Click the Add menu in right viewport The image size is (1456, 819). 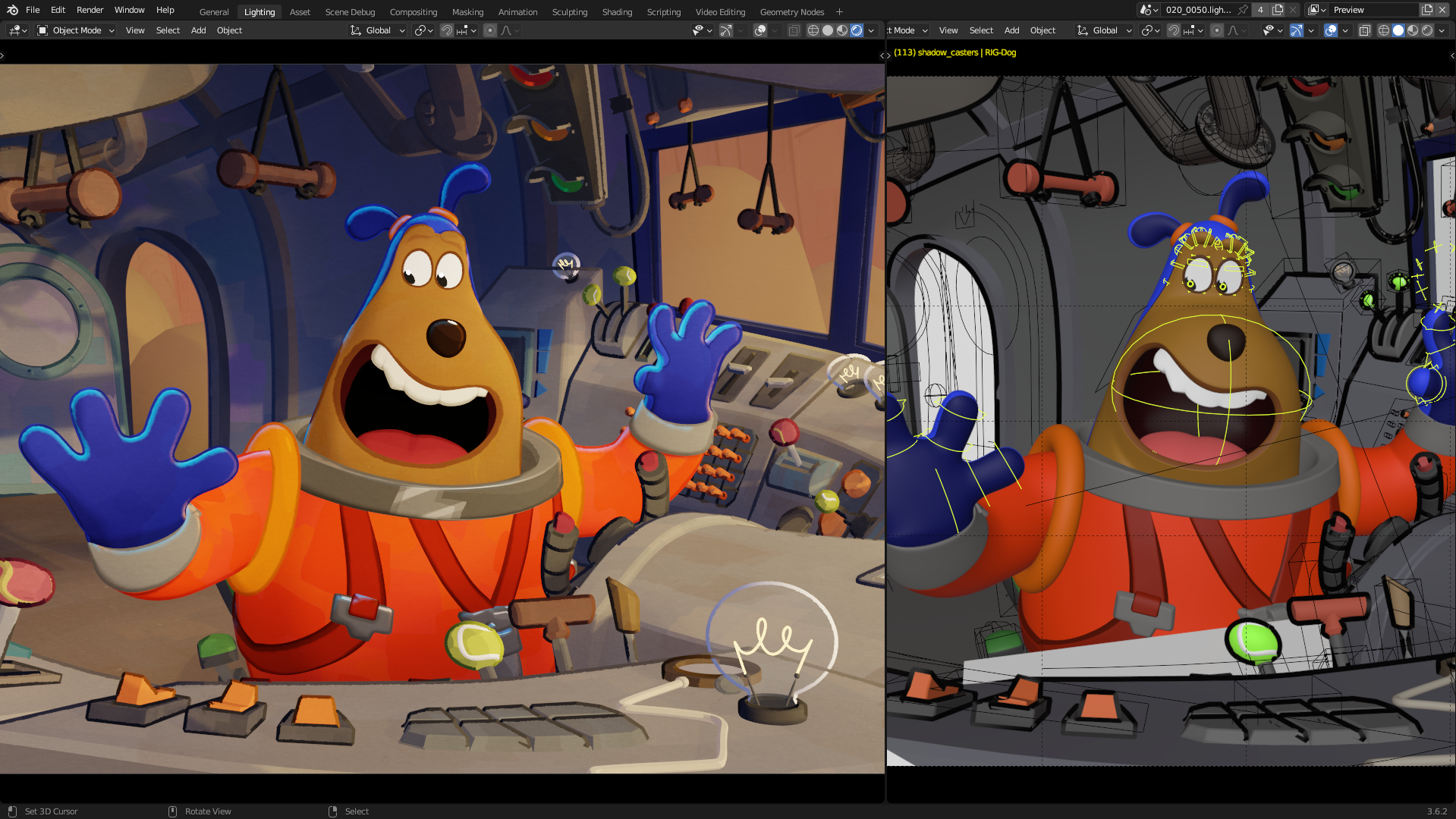(x=1011, y=30)
